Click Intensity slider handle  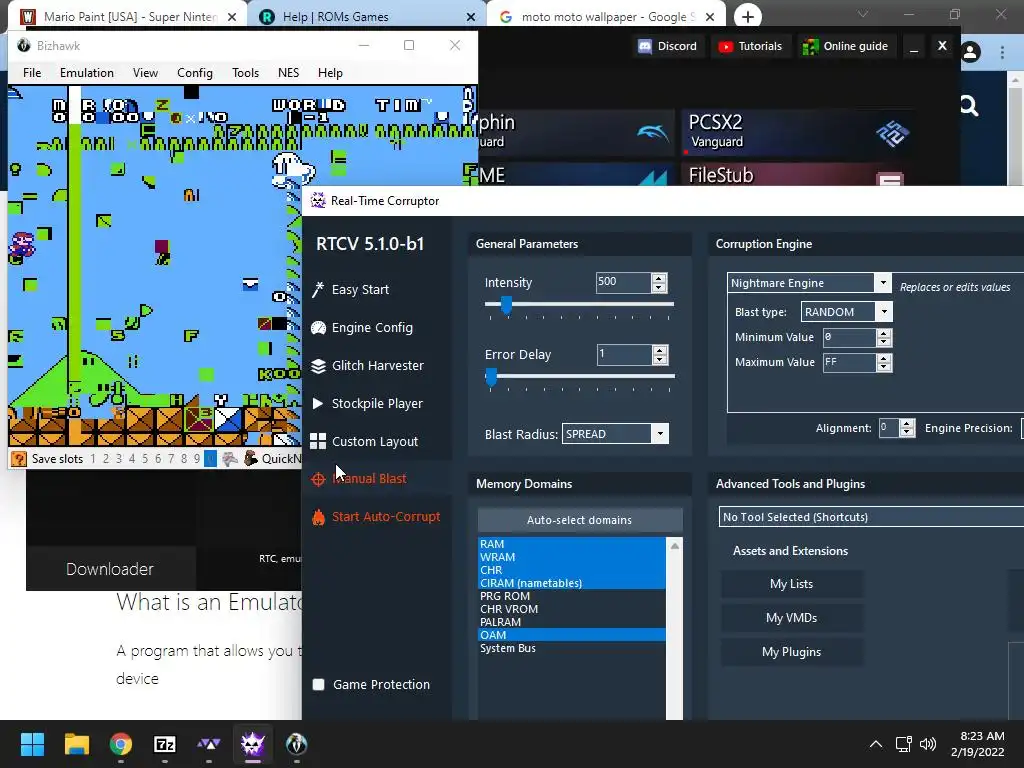point(506,304)
